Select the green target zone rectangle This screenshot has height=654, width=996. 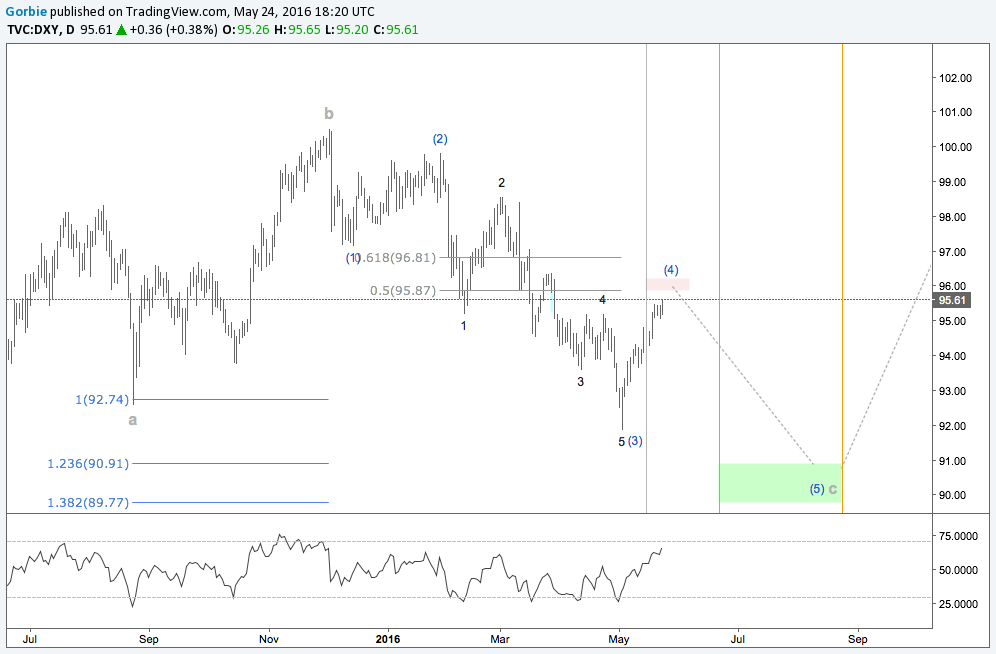[x=781, y=483]
